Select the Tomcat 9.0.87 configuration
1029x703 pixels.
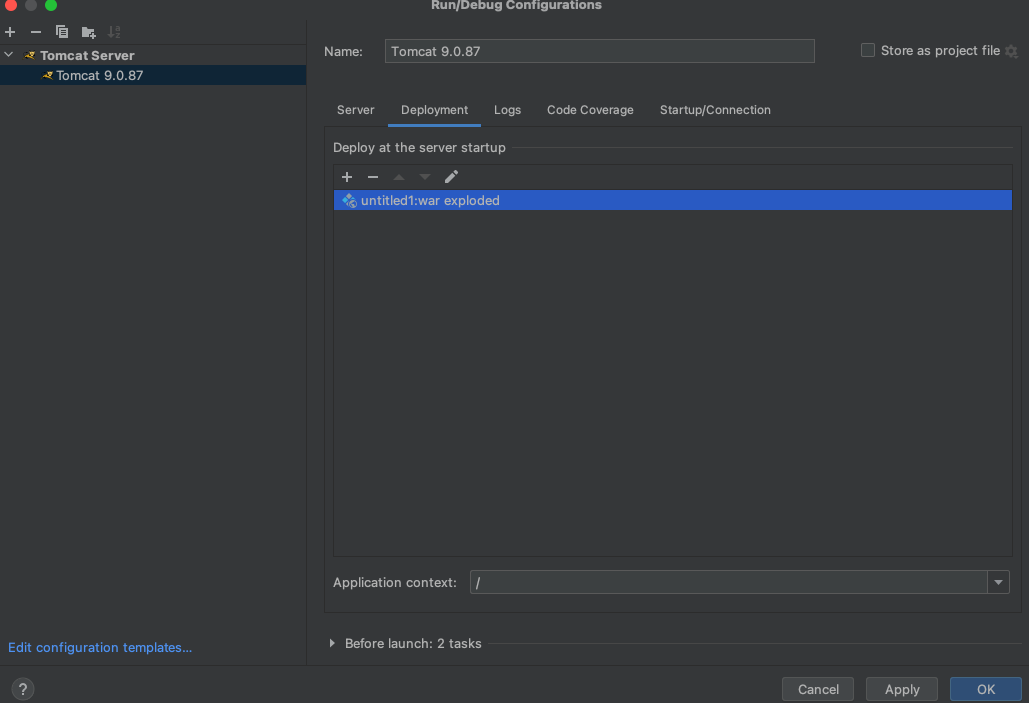(x=153, y=75)
